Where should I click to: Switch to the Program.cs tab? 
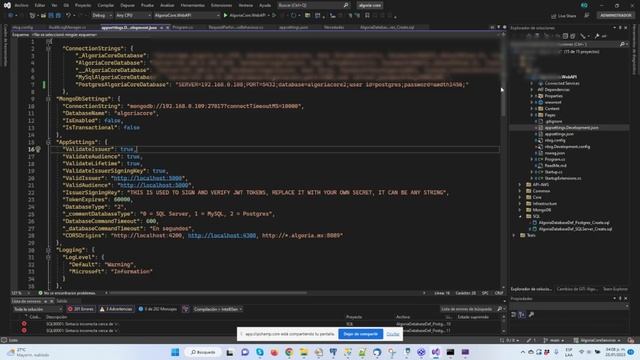182,27
